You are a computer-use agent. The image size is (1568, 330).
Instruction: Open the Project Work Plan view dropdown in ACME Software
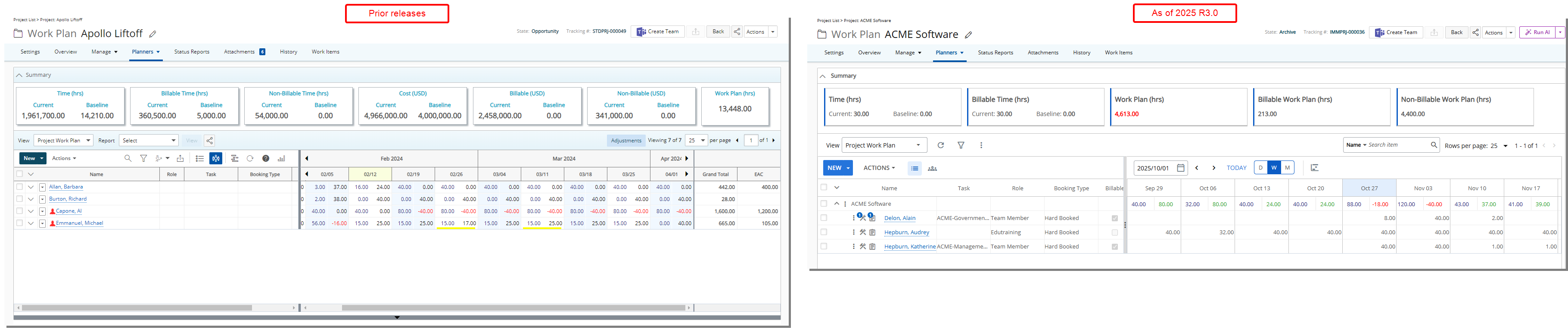884,145
